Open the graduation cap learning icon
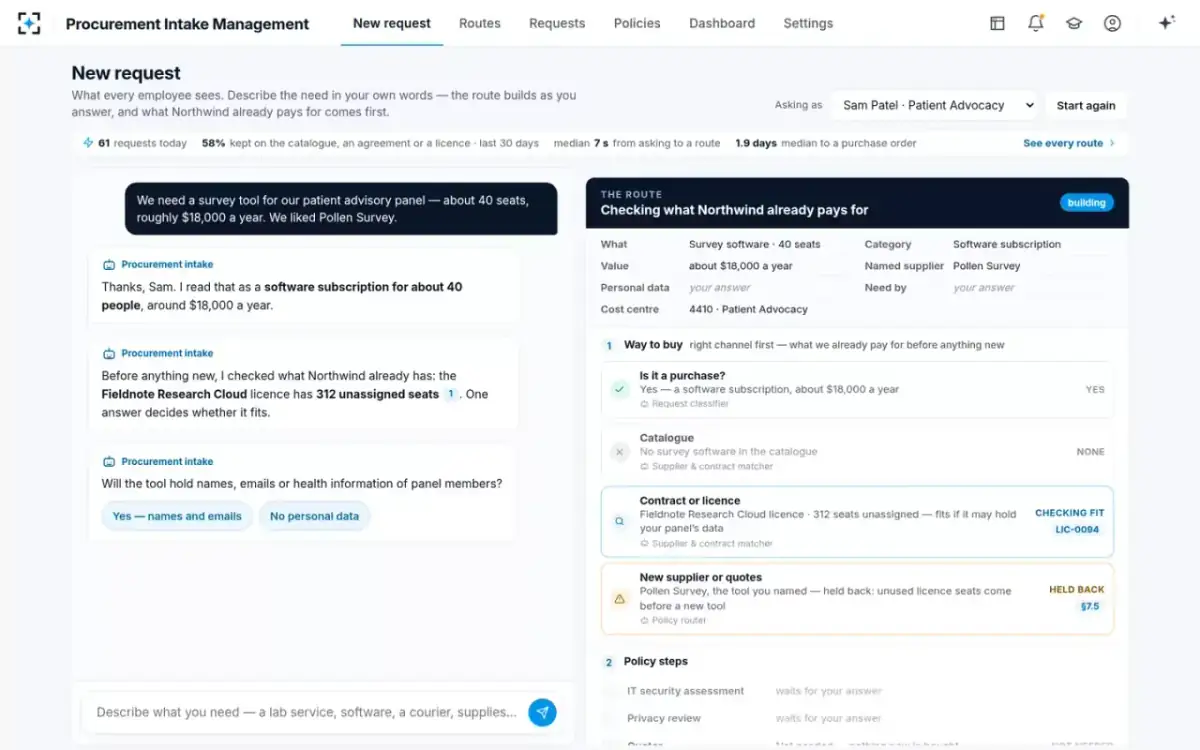The height and width of the screenshot is (750, 1200). 1074,23
